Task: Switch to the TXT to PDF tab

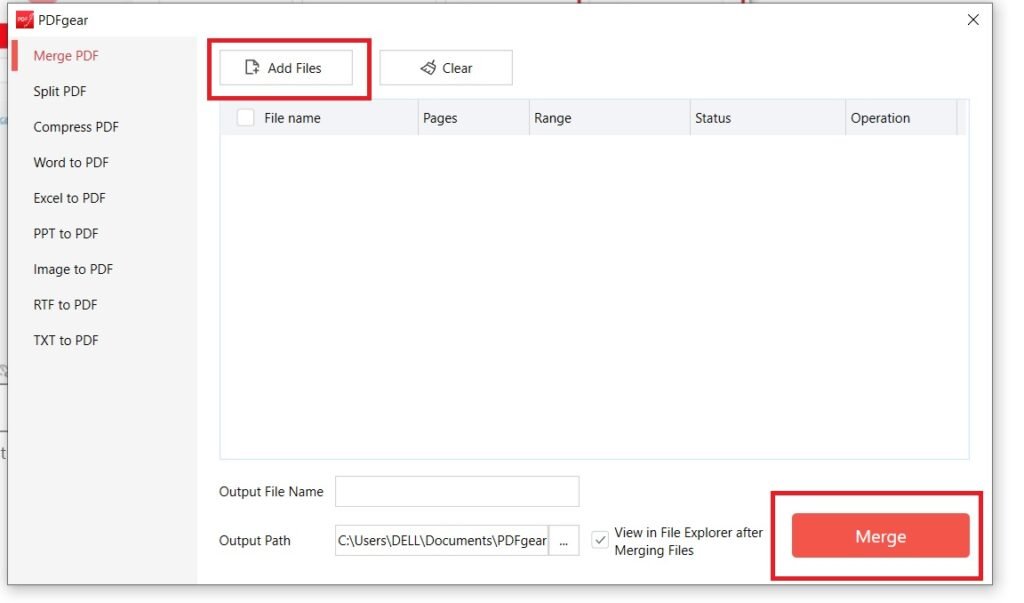Action: pyautogui.click(x=65, y=340)
